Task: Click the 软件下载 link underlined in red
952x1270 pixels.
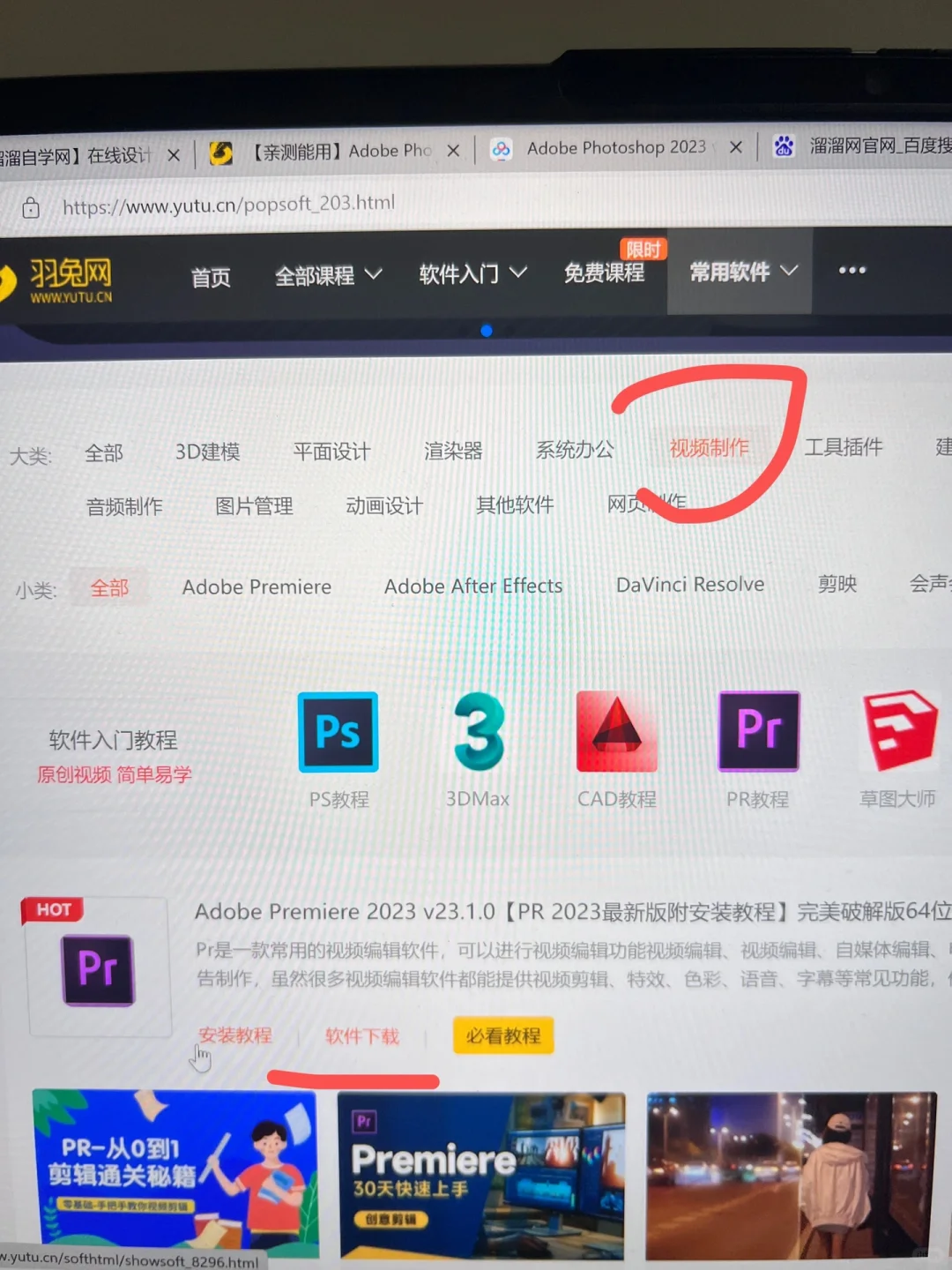Action: pyautogui.click(x=362, y=1037)
